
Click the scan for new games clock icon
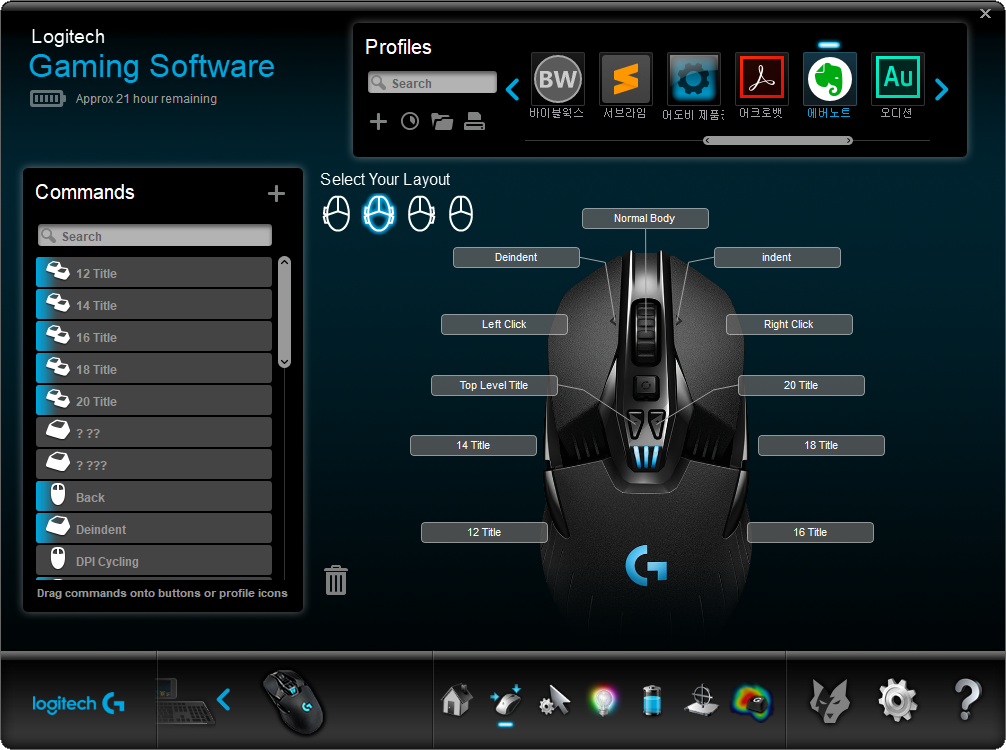click(x=410, y=122)
